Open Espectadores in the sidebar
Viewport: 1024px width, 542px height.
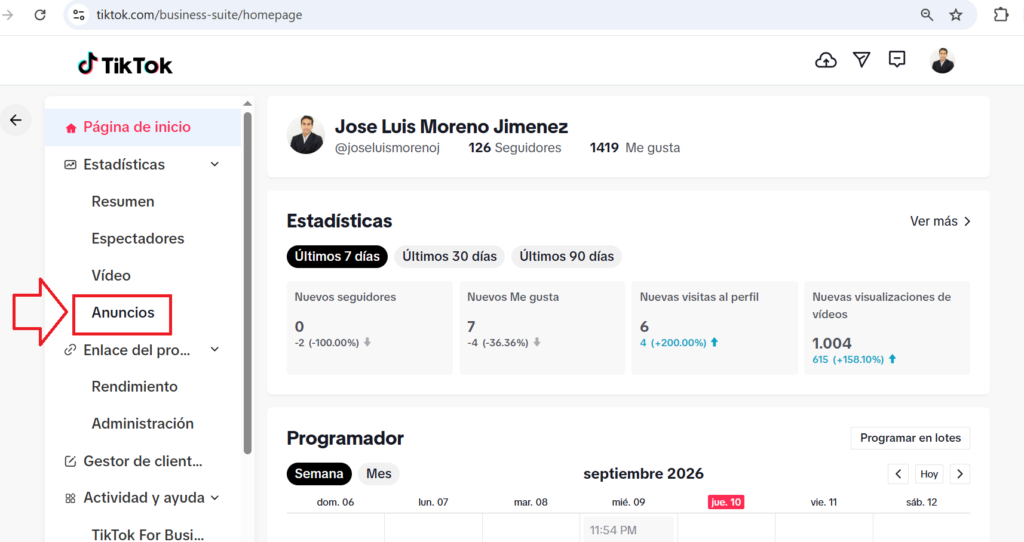138,238
